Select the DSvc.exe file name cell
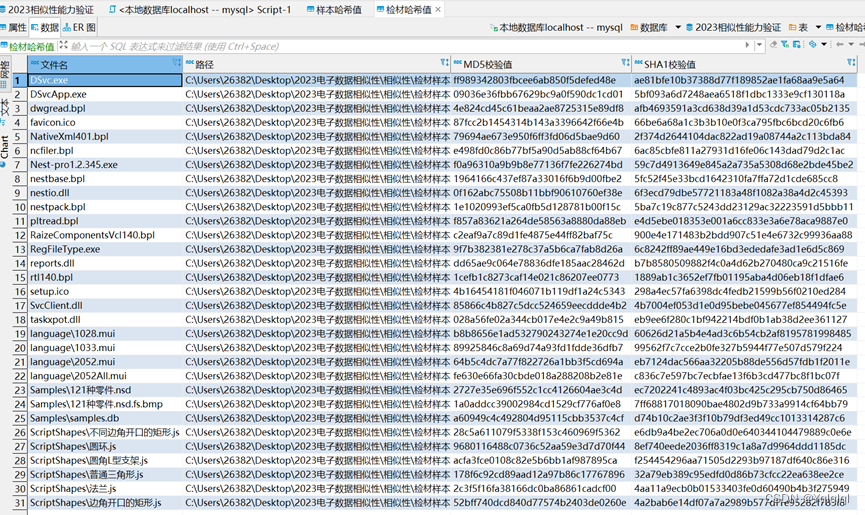Screen dimensions: 865x515 (105, 81)
